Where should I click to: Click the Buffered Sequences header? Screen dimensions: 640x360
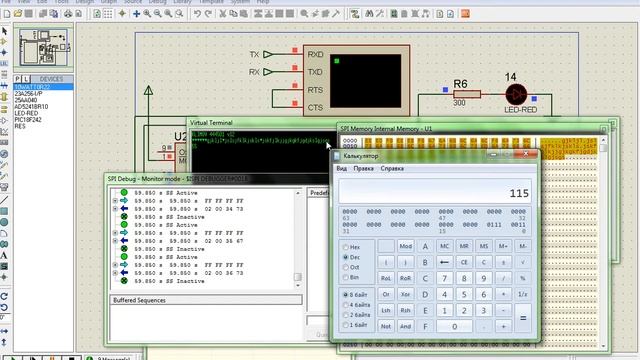[x=206, y=300]
